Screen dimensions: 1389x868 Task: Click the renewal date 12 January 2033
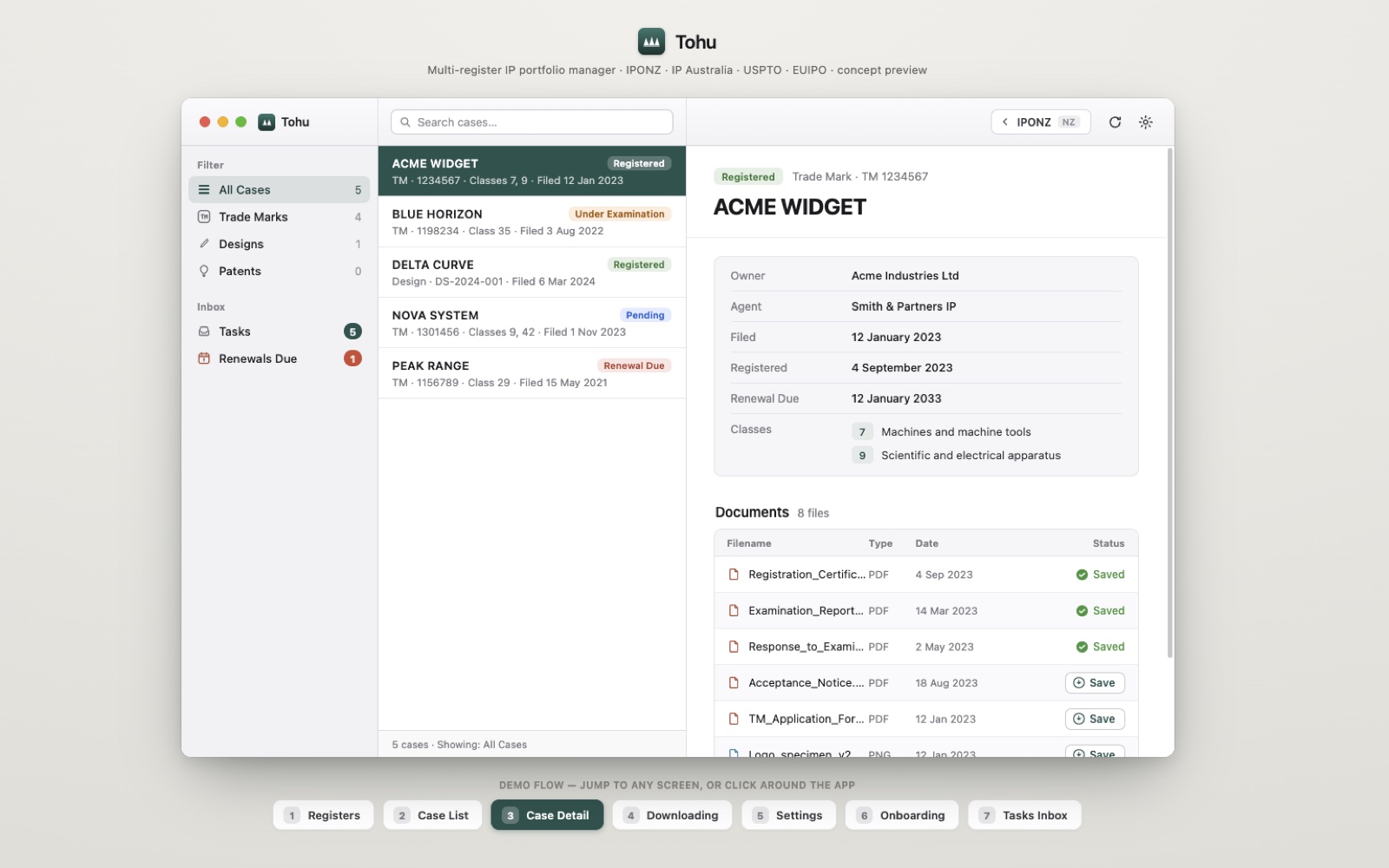coord(896,398)
